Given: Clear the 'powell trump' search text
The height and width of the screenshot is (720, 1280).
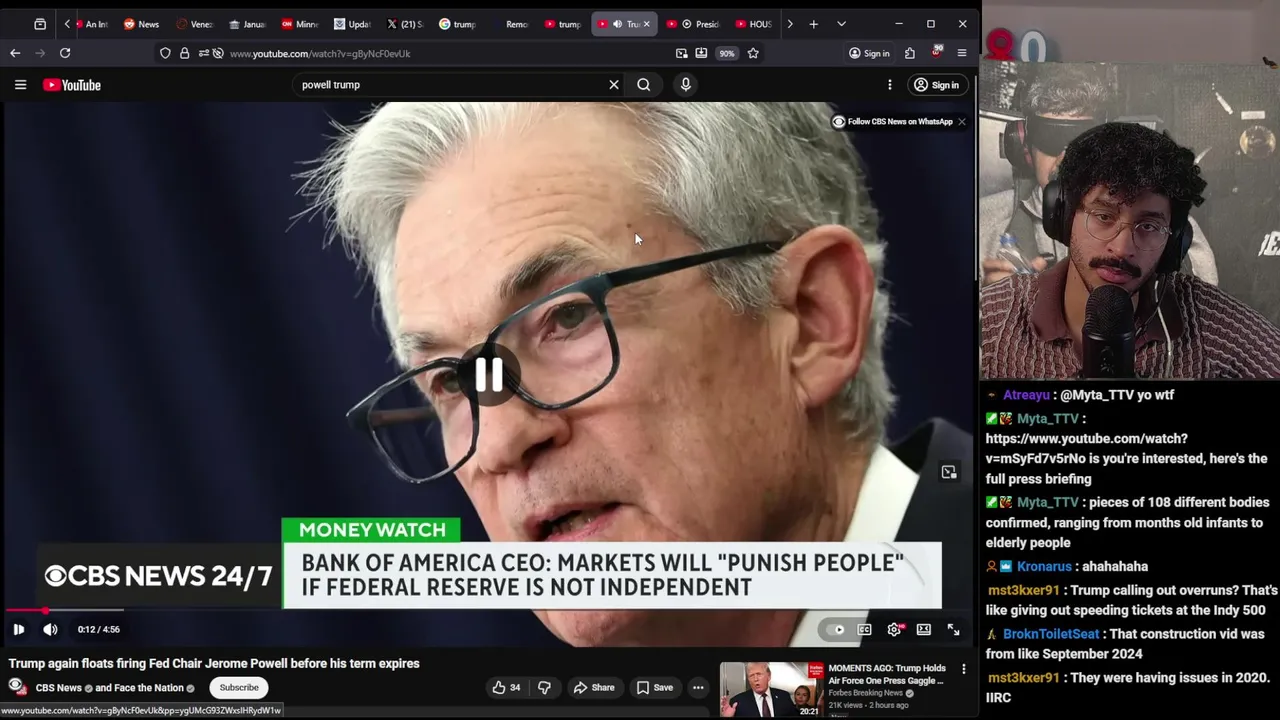Looking at the screenshot, I should [x=614, y=85].
